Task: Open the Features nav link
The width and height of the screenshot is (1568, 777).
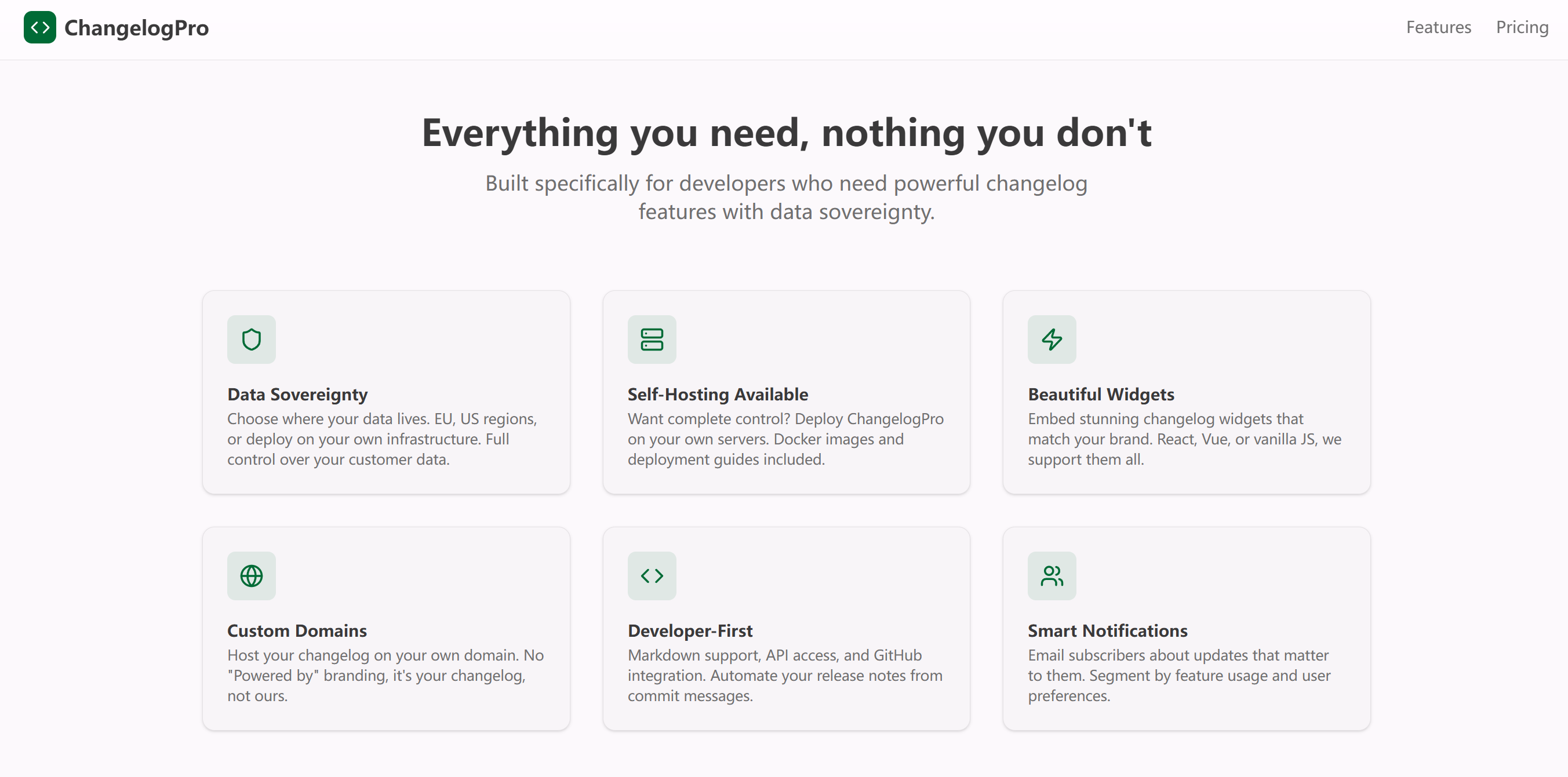Action: [1438, 27]
